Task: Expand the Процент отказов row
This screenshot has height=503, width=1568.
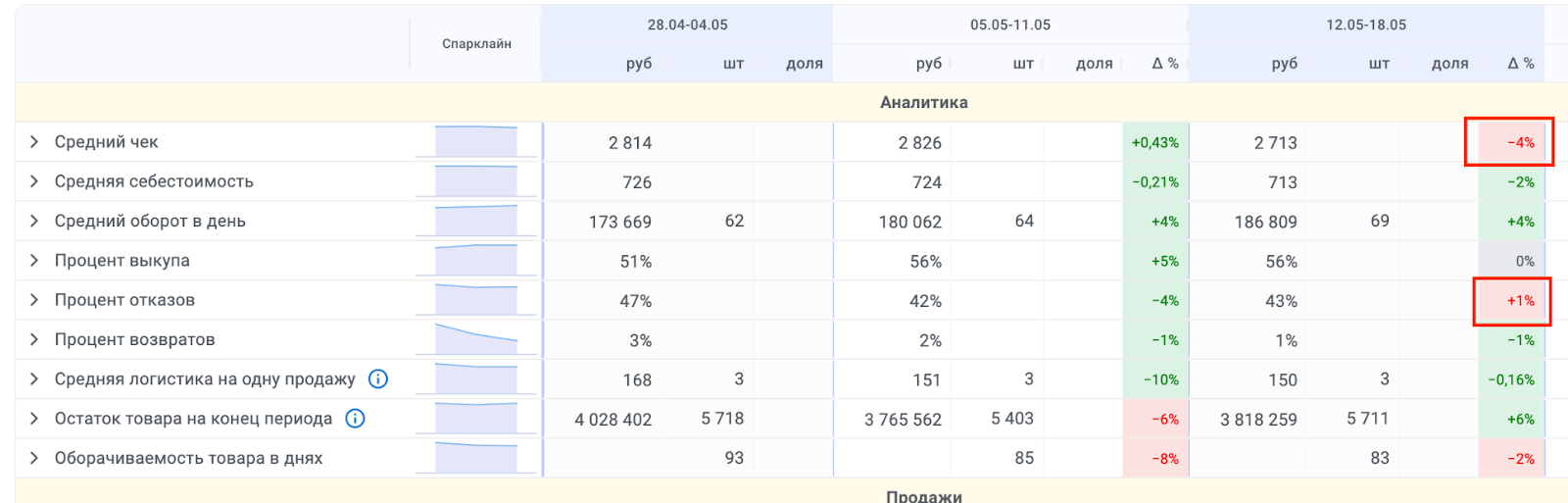Action: point(34,300)
